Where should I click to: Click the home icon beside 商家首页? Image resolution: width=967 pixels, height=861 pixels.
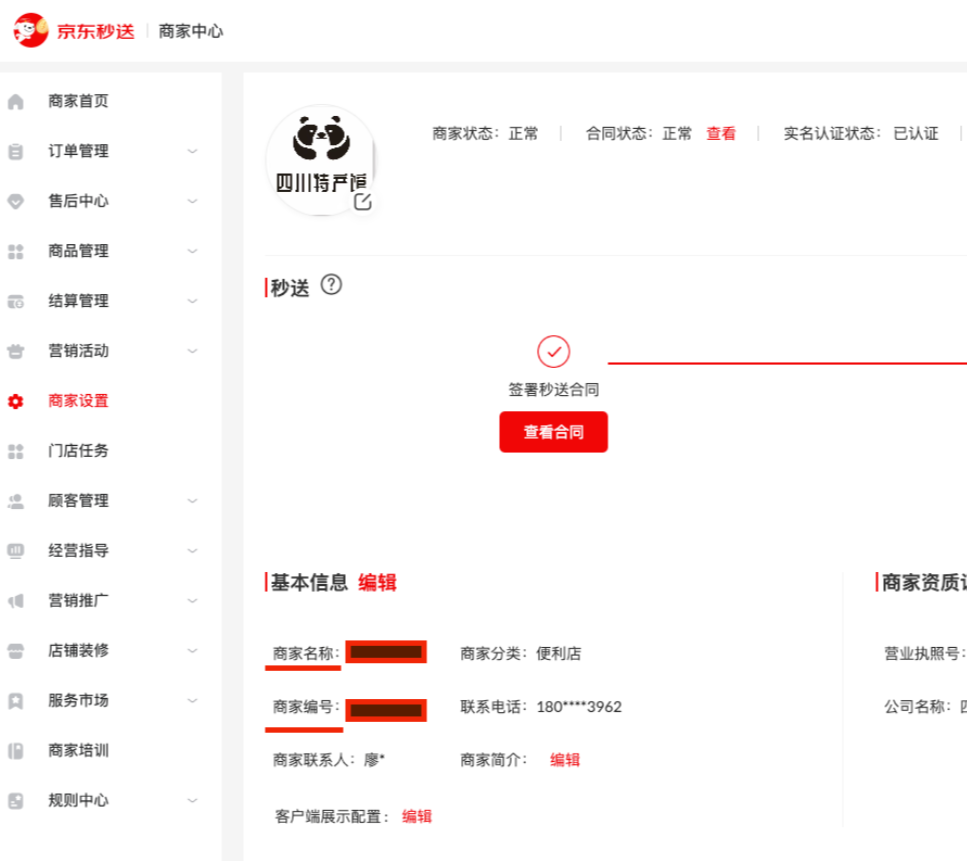[x=15, y=101]
